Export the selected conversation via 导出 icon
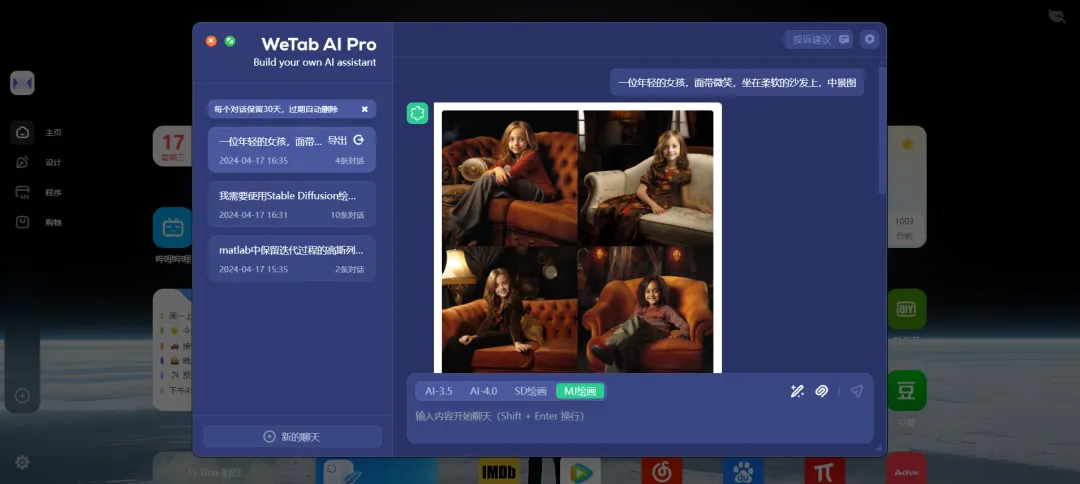1080x484 pixels. click(358, 140)
